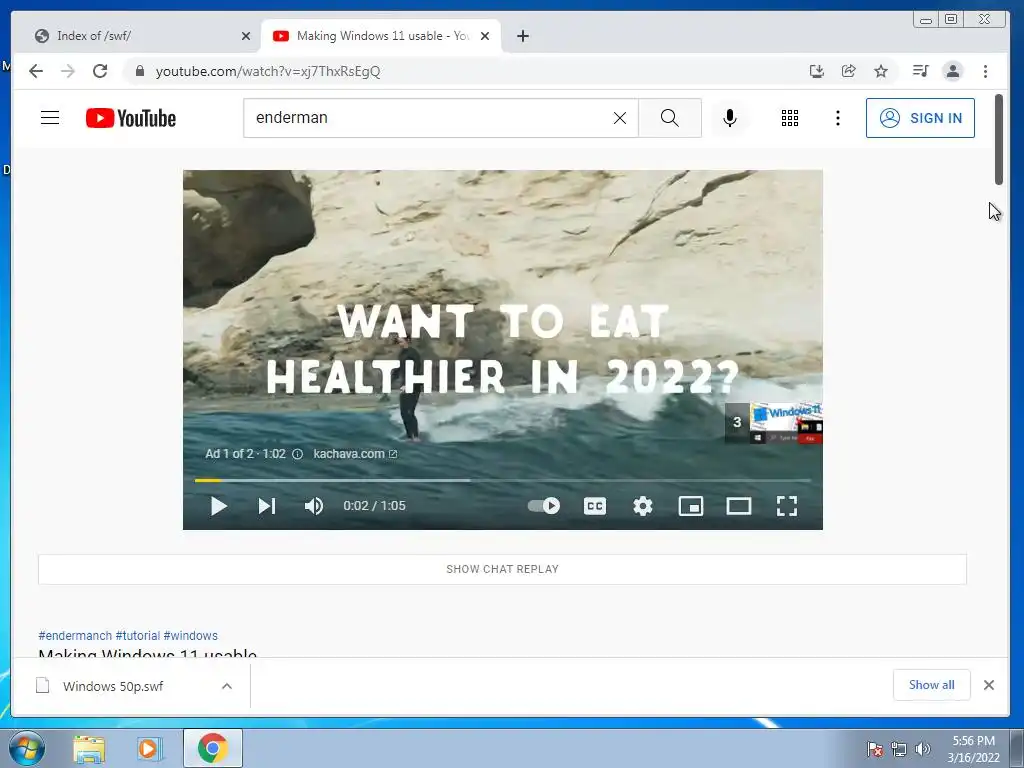Screen dimensions: 1024x768
Task: Open the YouTube hamburger guide menu
Action: pyautogui.click(x=50, y=118)
